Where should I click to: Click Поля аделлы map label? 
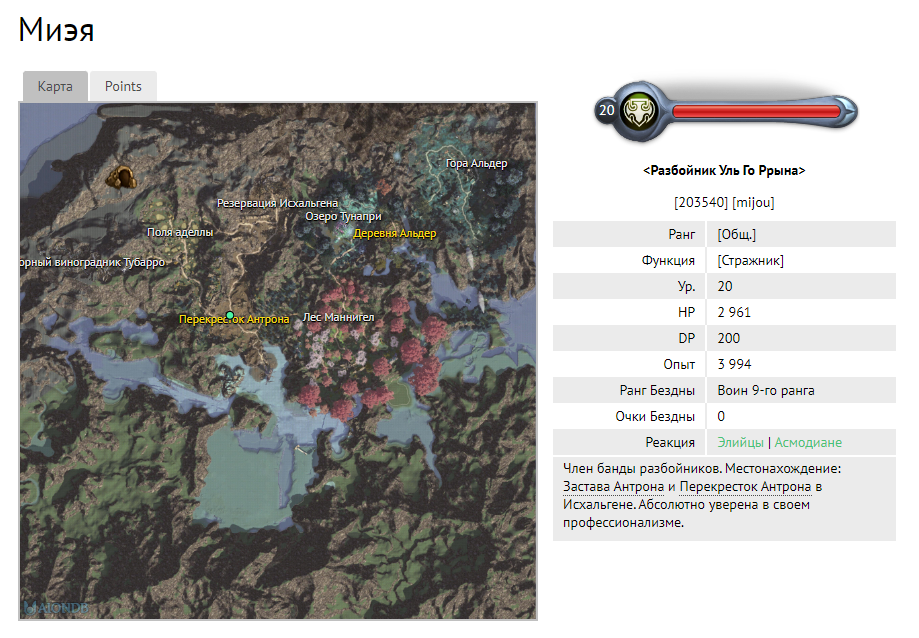pyautogui.click(x=180, y=232)
